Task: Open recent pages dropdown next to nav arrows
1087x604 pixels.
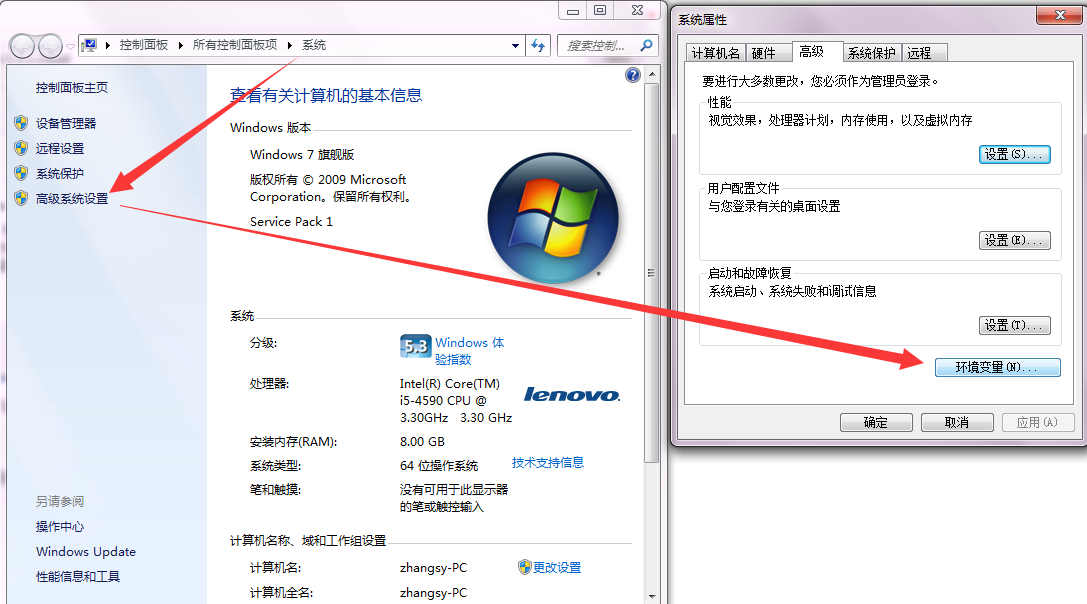Action: pos(70,47)
